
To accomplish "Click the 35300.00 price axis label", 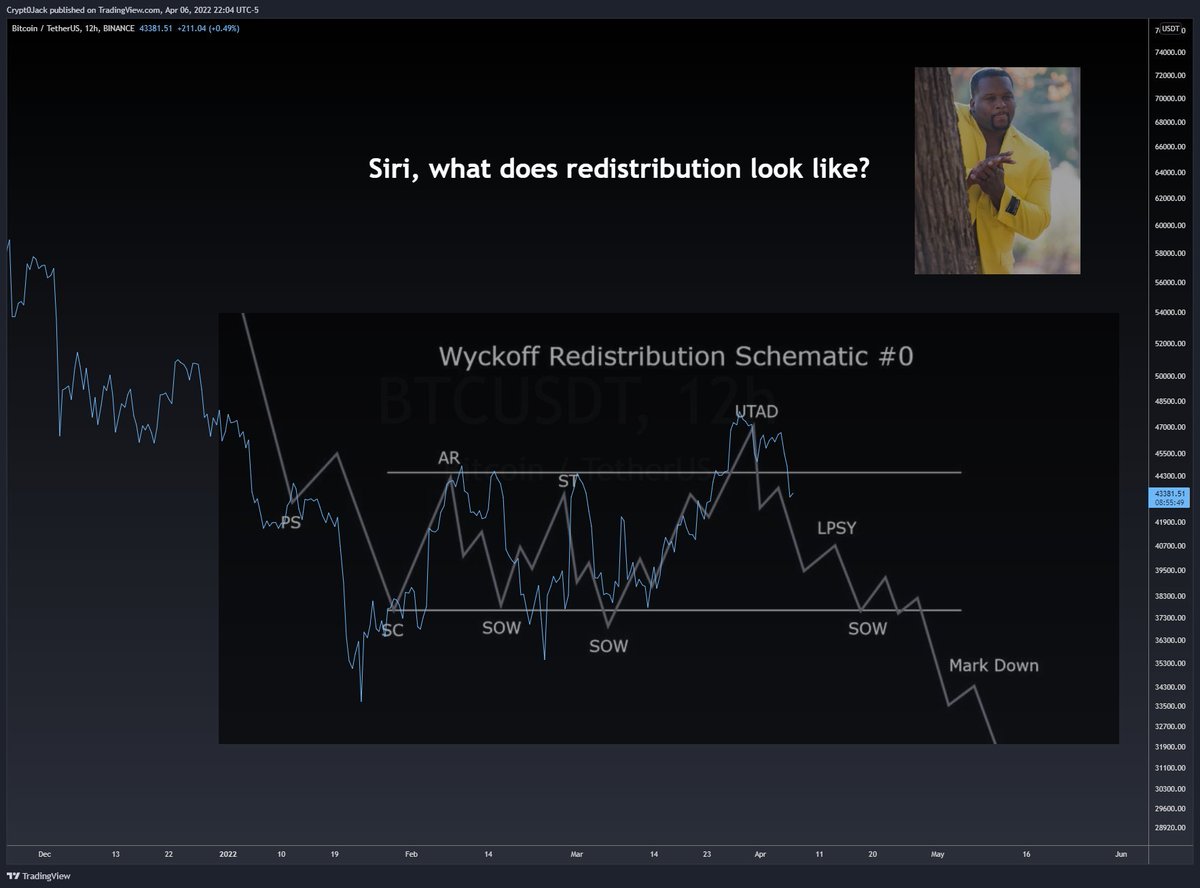I will click(x=1170, y=663).
